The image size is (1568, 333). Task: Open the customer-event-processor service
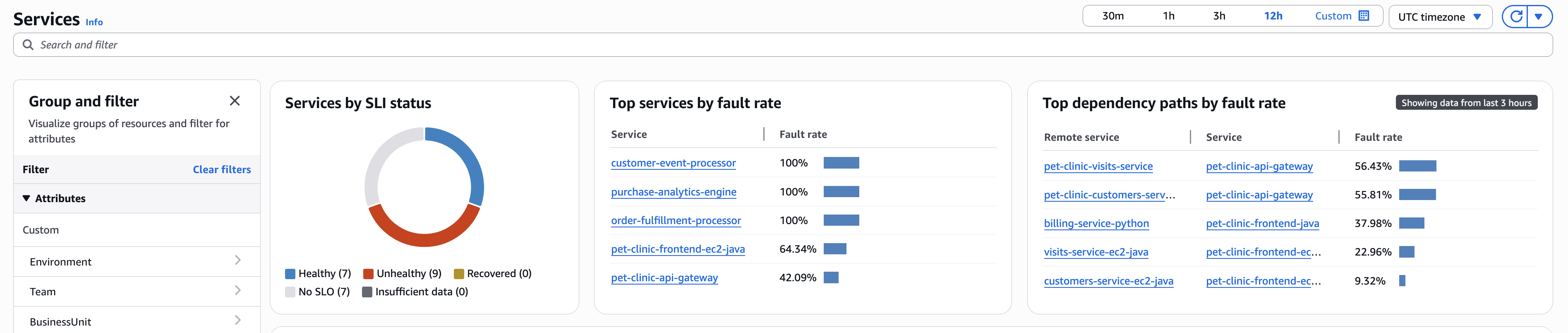point(673,163)
